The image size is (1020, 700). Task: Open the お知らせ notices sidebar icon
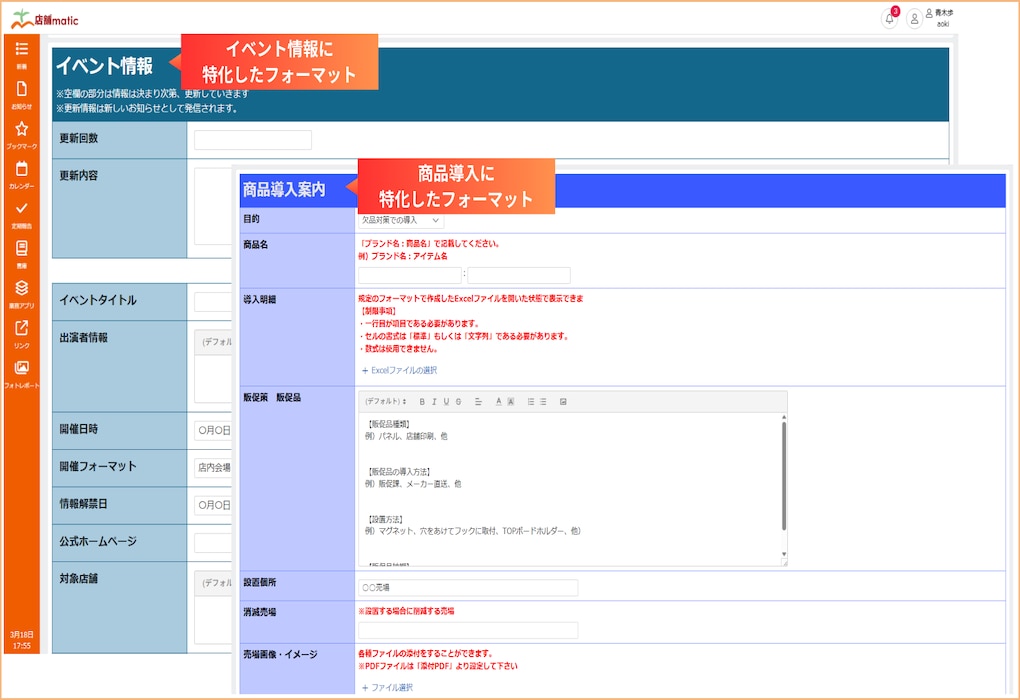tap(21, 92)
